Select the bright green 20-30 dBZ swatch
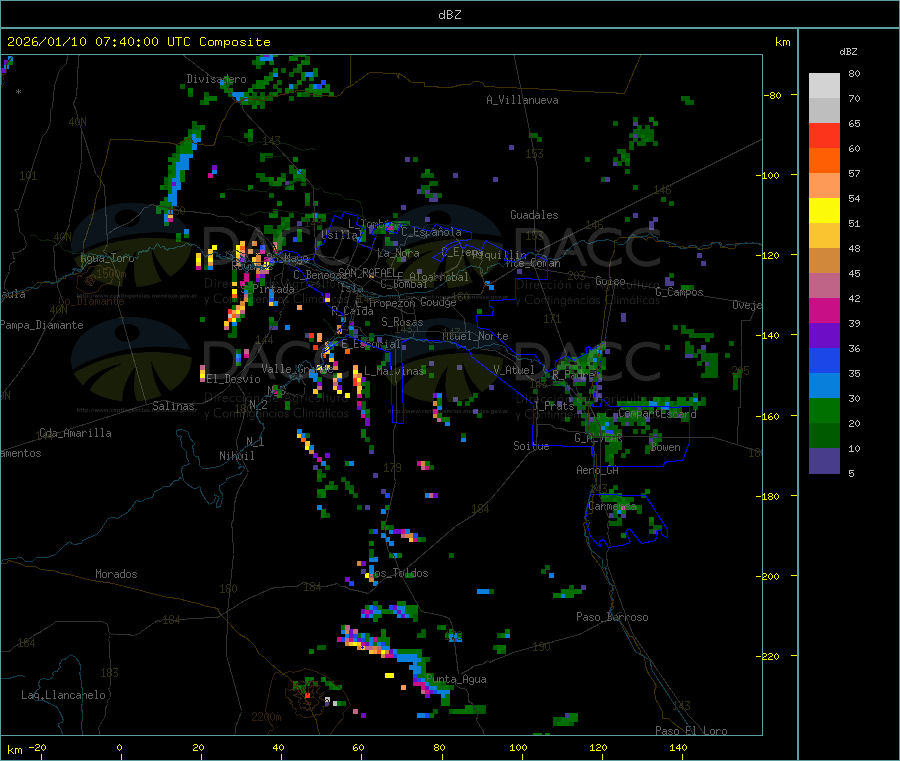 point(824,410)
